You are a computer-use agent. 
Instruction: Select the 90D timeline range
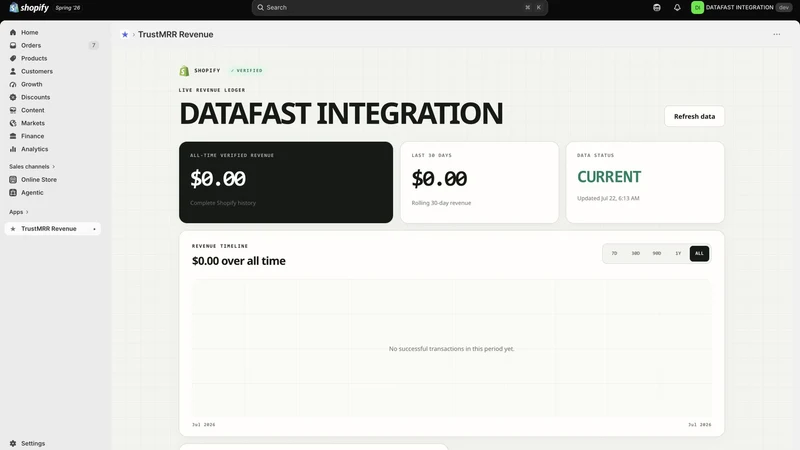[657, 254]
